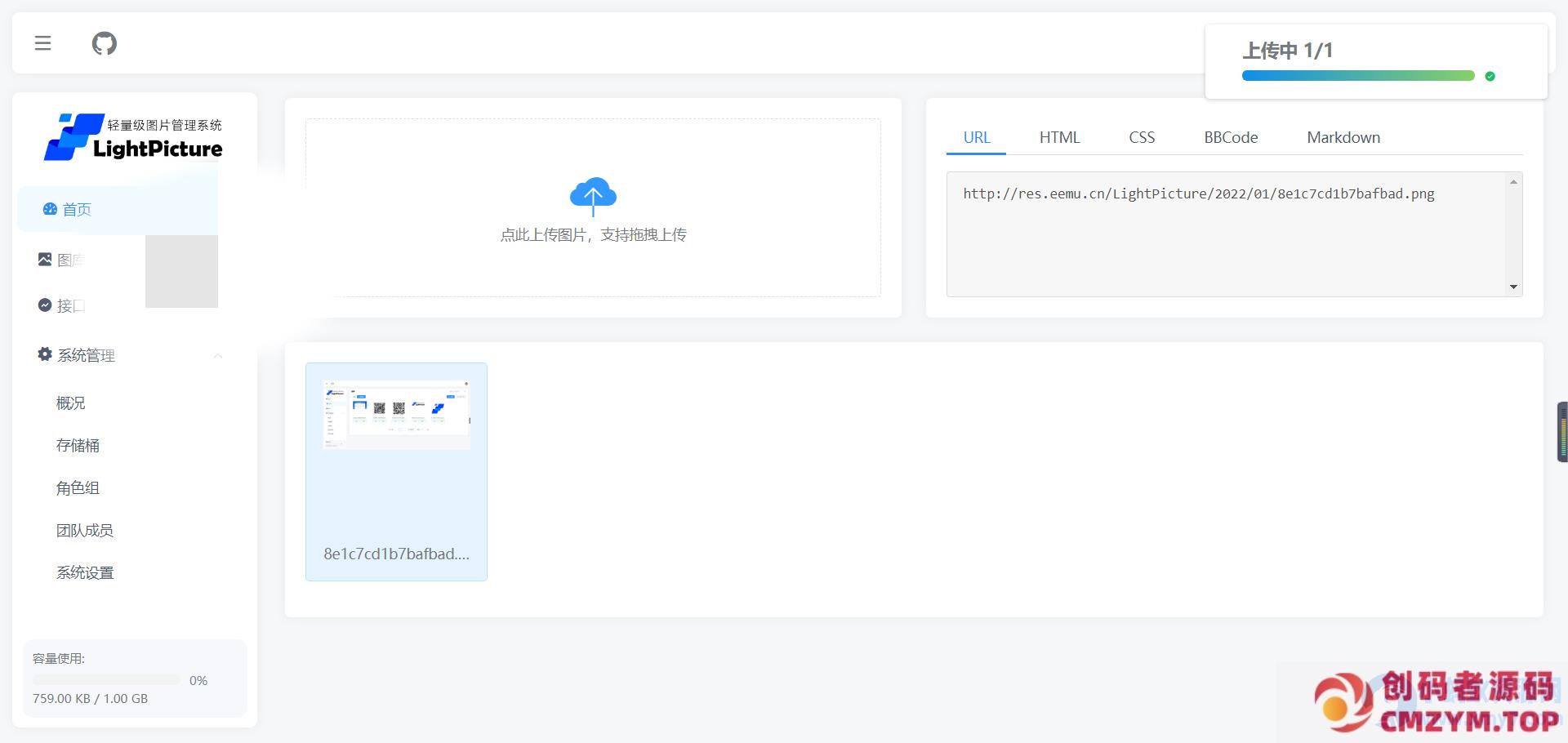This screenshot has width=1568, height=743.
Task: Select the BBCode tab
Action: click(x=1230, y=137)
